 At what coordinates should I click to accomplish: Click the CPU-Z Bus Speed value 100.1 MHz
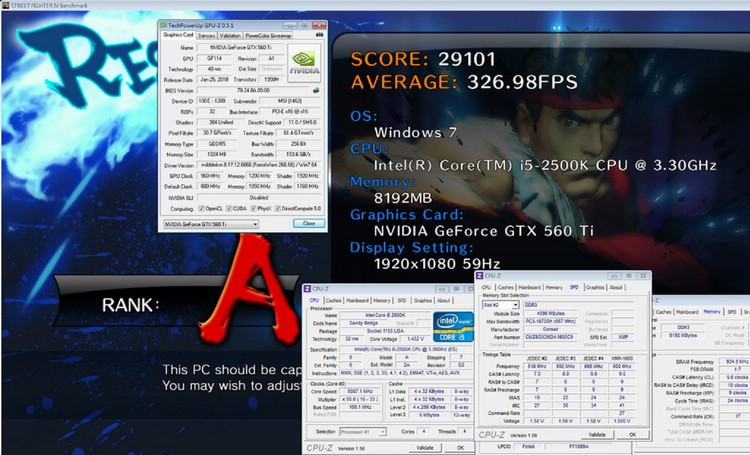coord(360,407)
